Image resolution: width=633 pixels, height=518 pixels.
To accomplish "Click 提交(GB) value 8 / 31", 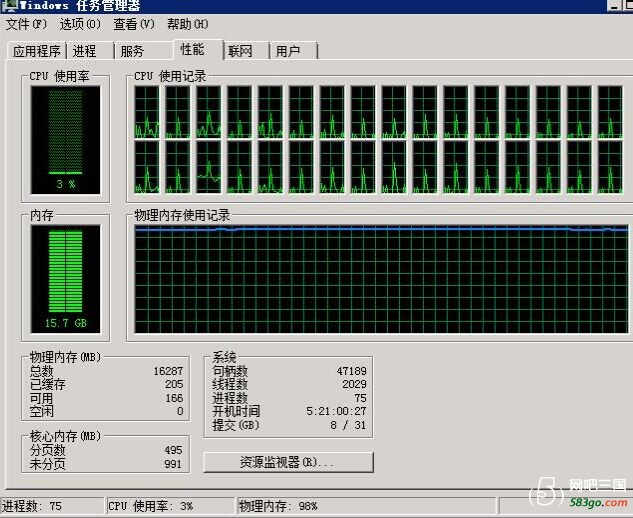I will coord(348,425).
